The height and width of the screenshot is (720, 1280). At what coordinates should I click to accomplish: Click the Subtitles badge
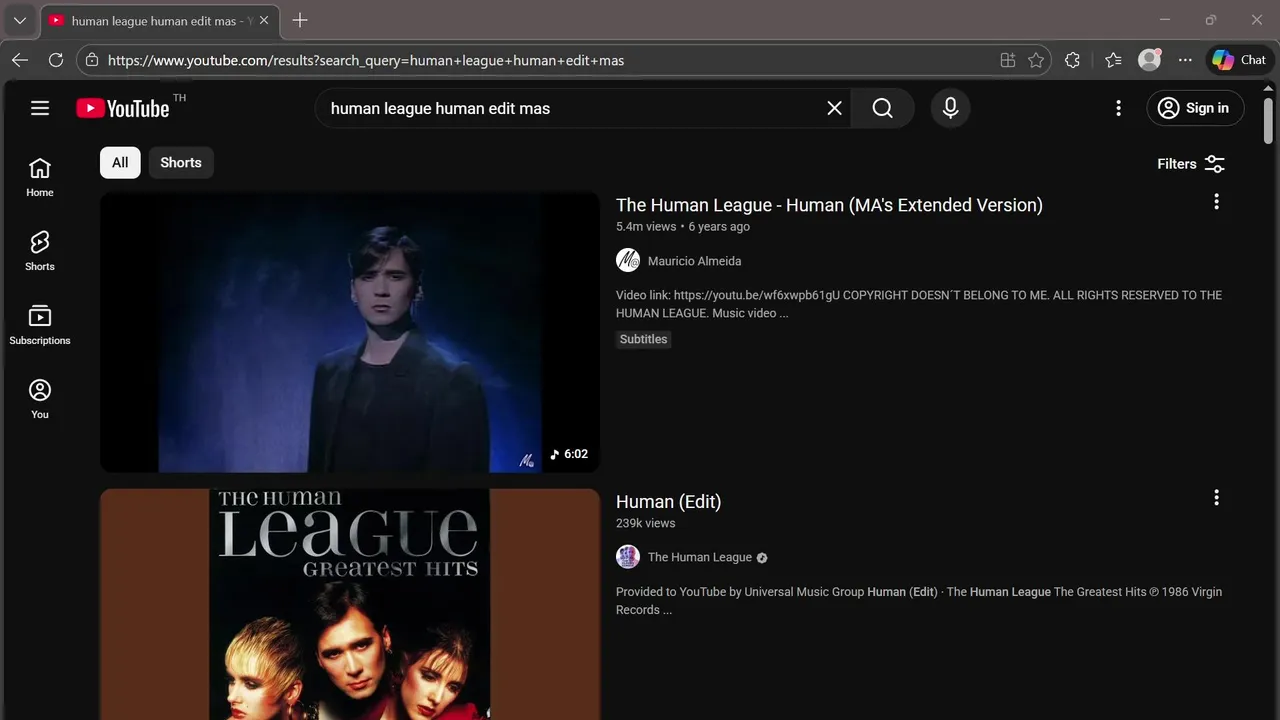(643, 339)
